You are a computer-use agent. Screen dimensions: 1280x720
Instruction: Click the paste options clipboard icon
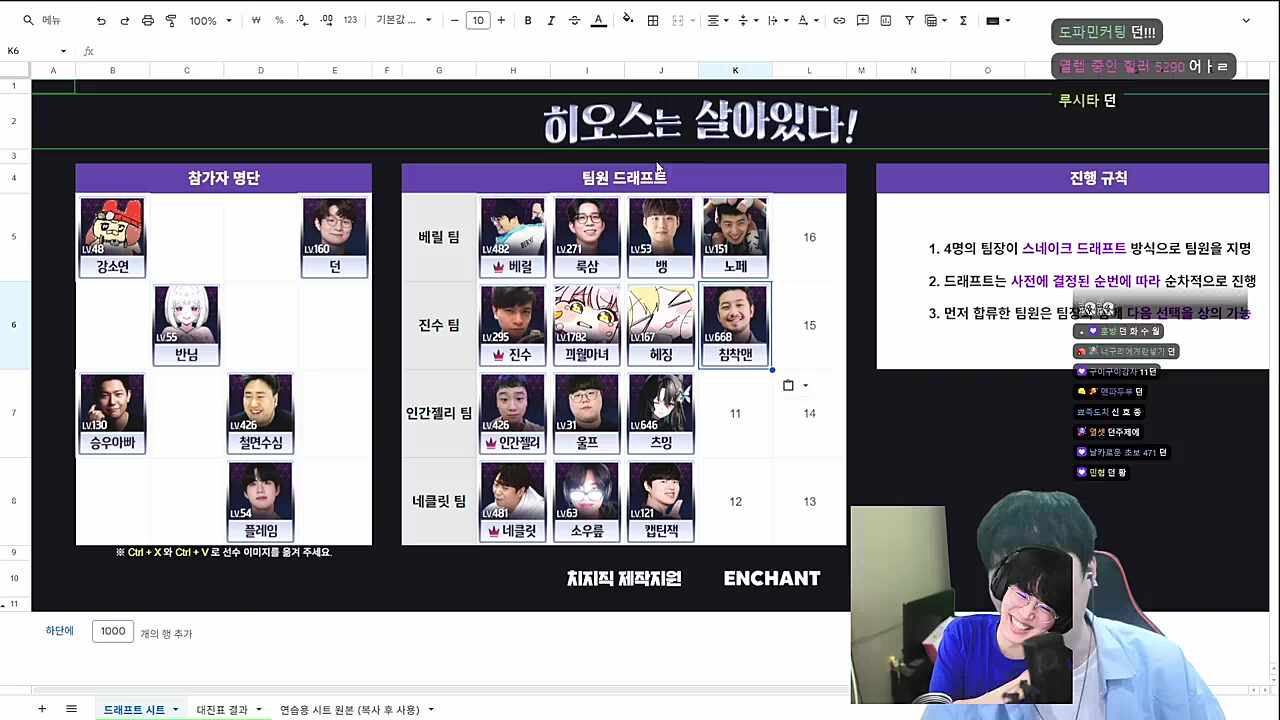coord(788,385)
